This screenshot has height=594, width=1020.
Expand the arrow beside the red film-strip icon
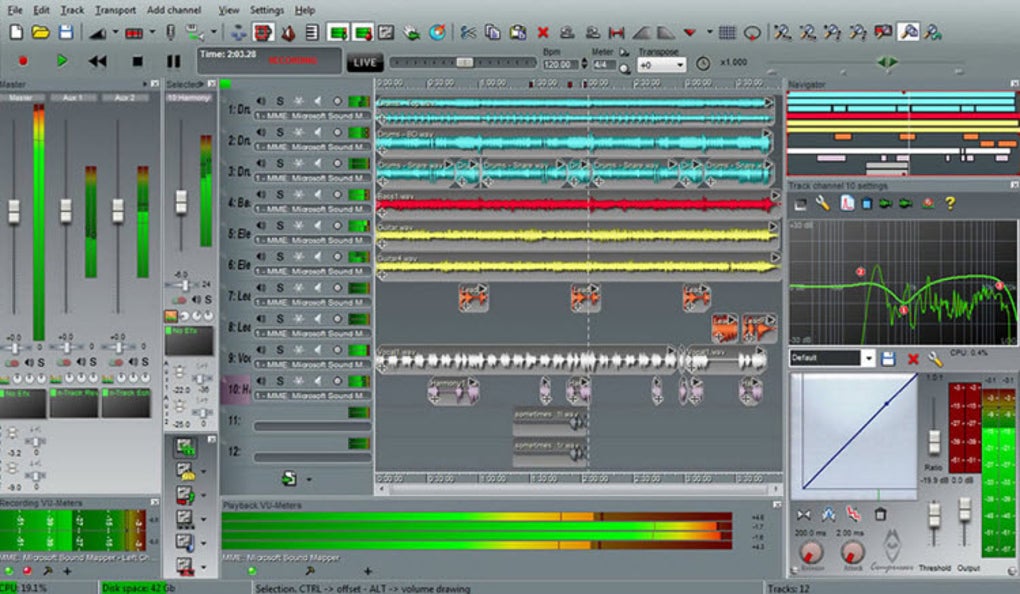point(152,32)
